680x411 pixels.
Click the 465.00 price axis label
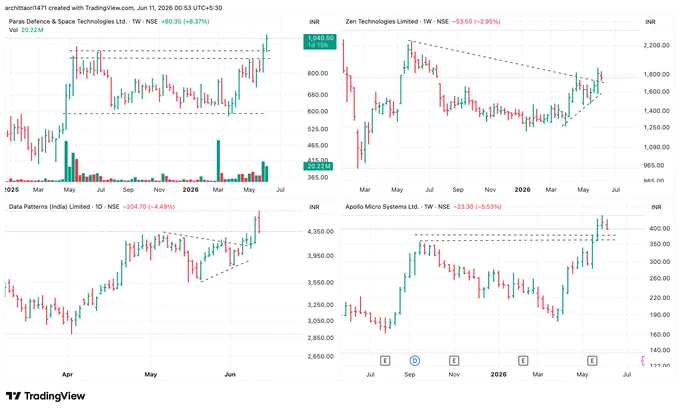[318, 146]
